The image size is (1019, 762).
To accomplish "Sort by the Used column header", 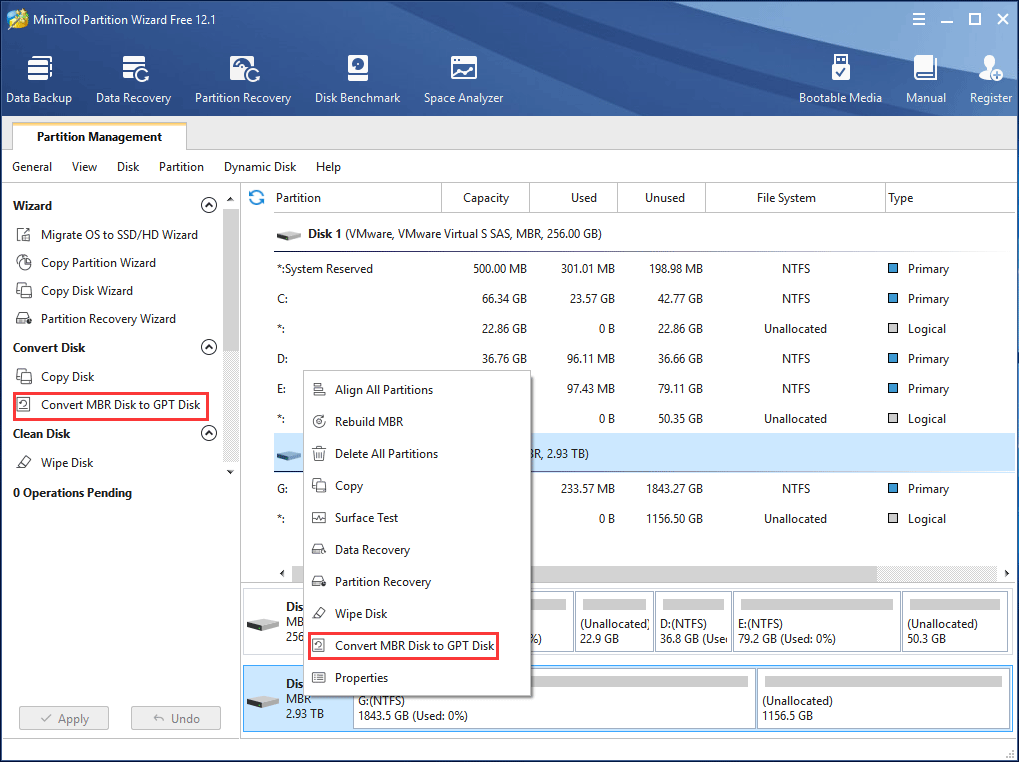I will click(x=574, y=197).
